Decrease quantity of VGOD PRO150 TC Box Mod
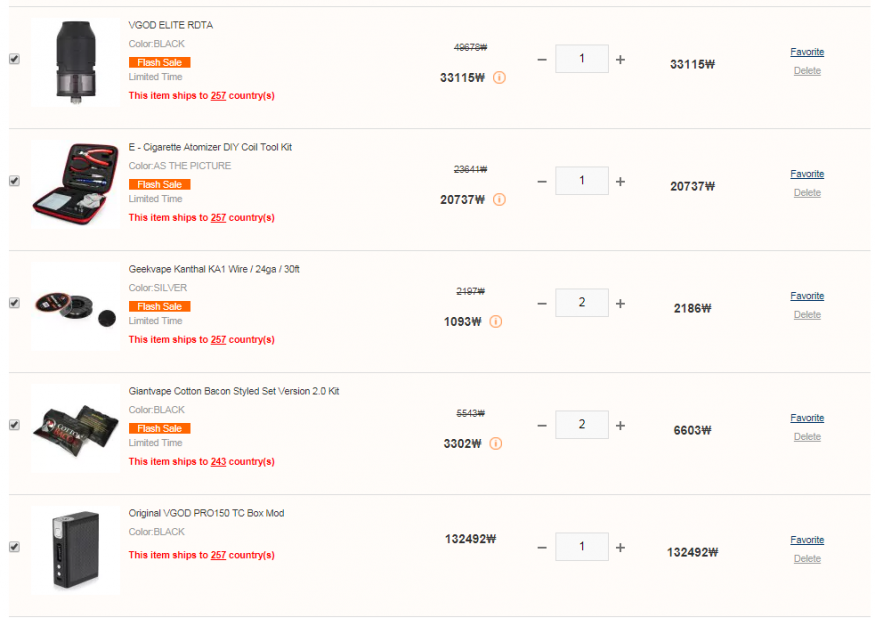 point(542,548)
